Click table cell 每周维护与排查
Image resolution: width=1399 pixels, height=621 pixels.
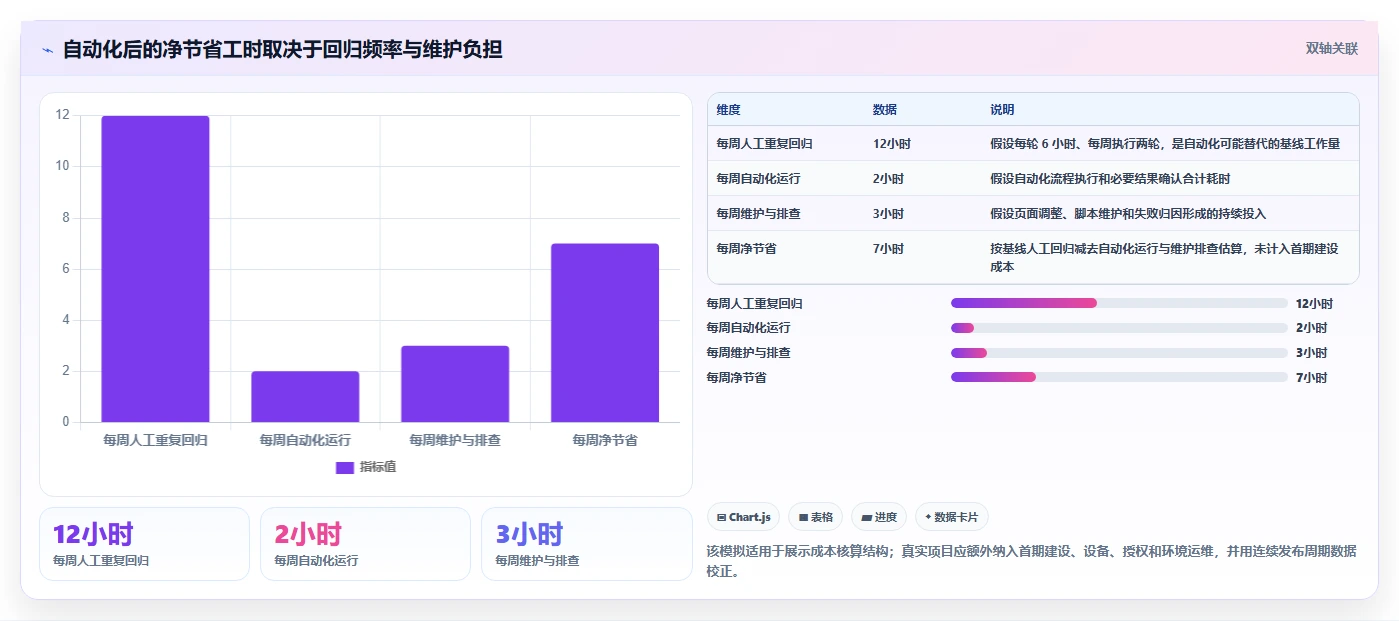(758, 214)
